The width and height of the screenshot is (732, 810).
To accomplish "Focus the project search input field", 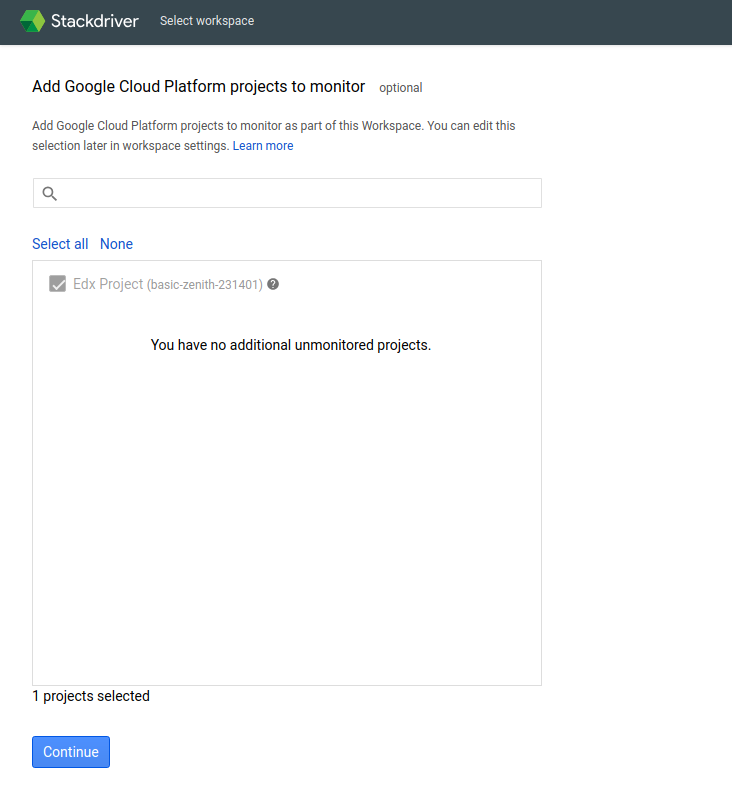I will 300,193.
